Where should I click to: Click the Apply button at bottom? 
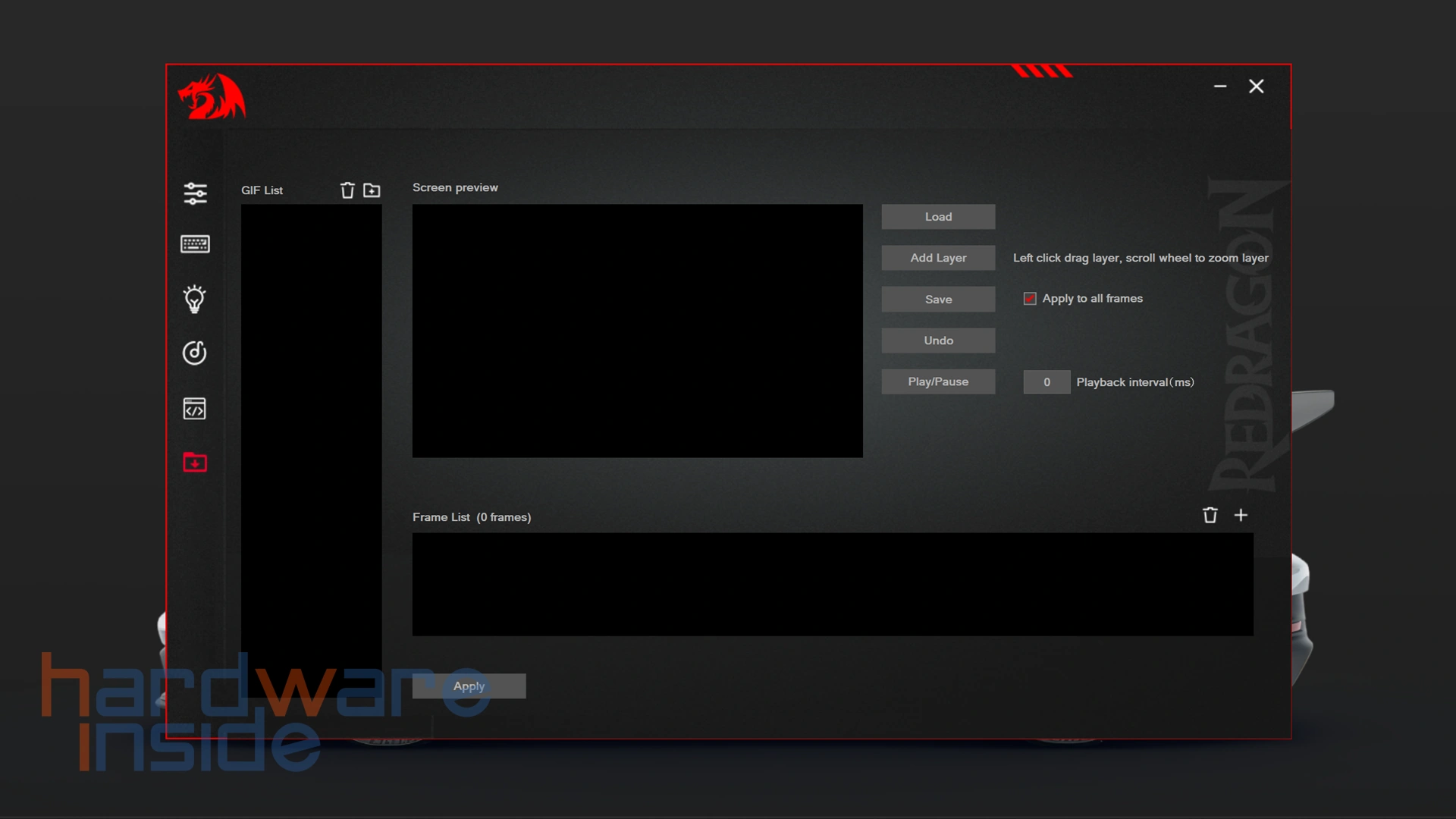[469, 686]
